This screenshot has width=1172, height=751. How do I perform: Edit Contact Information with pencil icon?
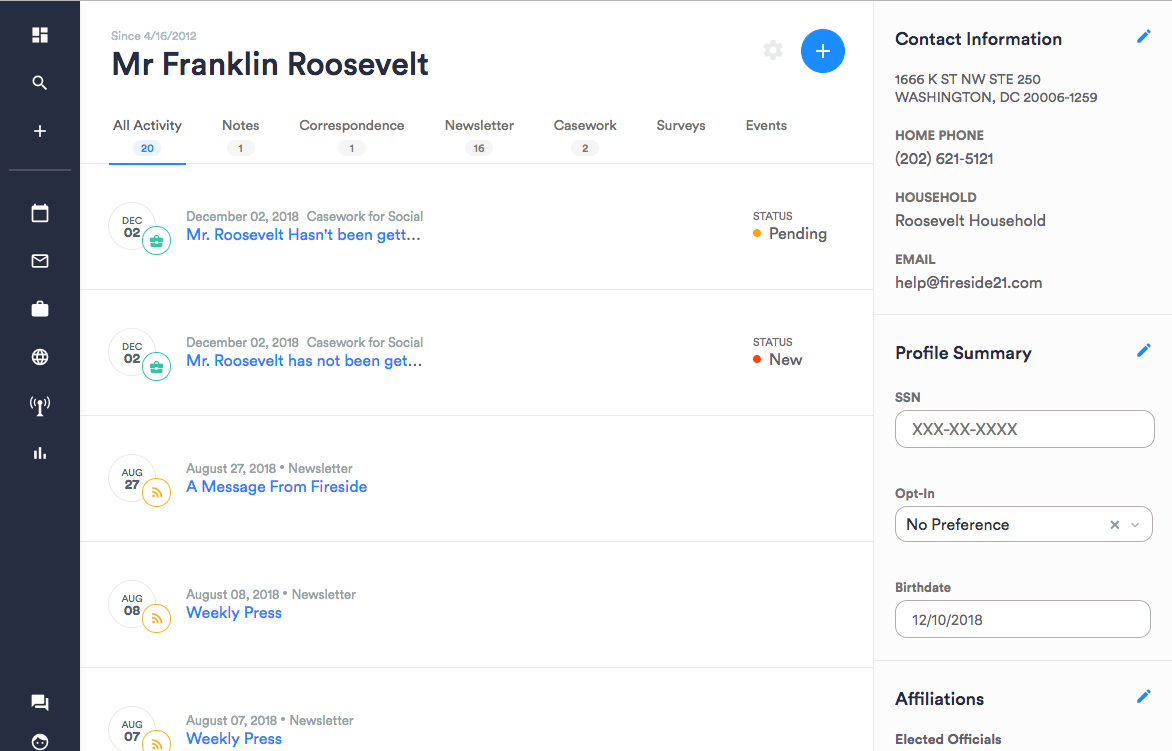(1144, 37)
